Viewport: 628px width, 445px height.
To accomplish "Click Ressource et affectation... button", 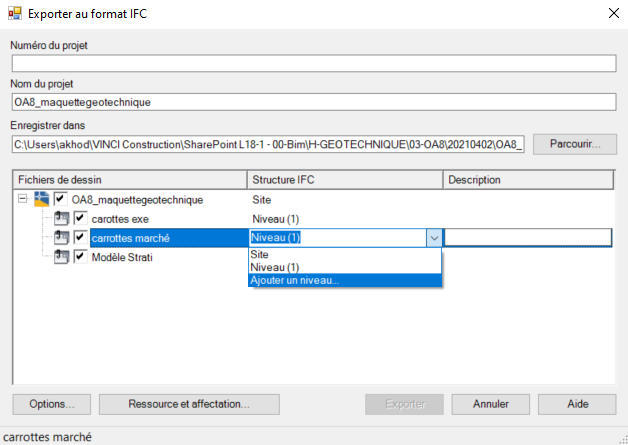I will [189, 405].
